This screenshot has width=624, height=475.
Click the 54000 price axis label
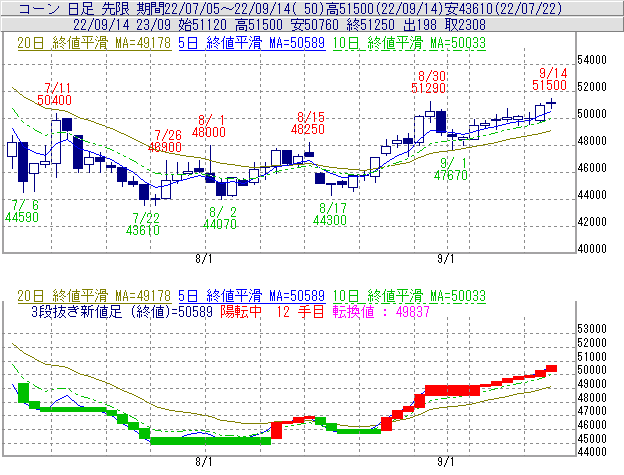tap(594, 60)
